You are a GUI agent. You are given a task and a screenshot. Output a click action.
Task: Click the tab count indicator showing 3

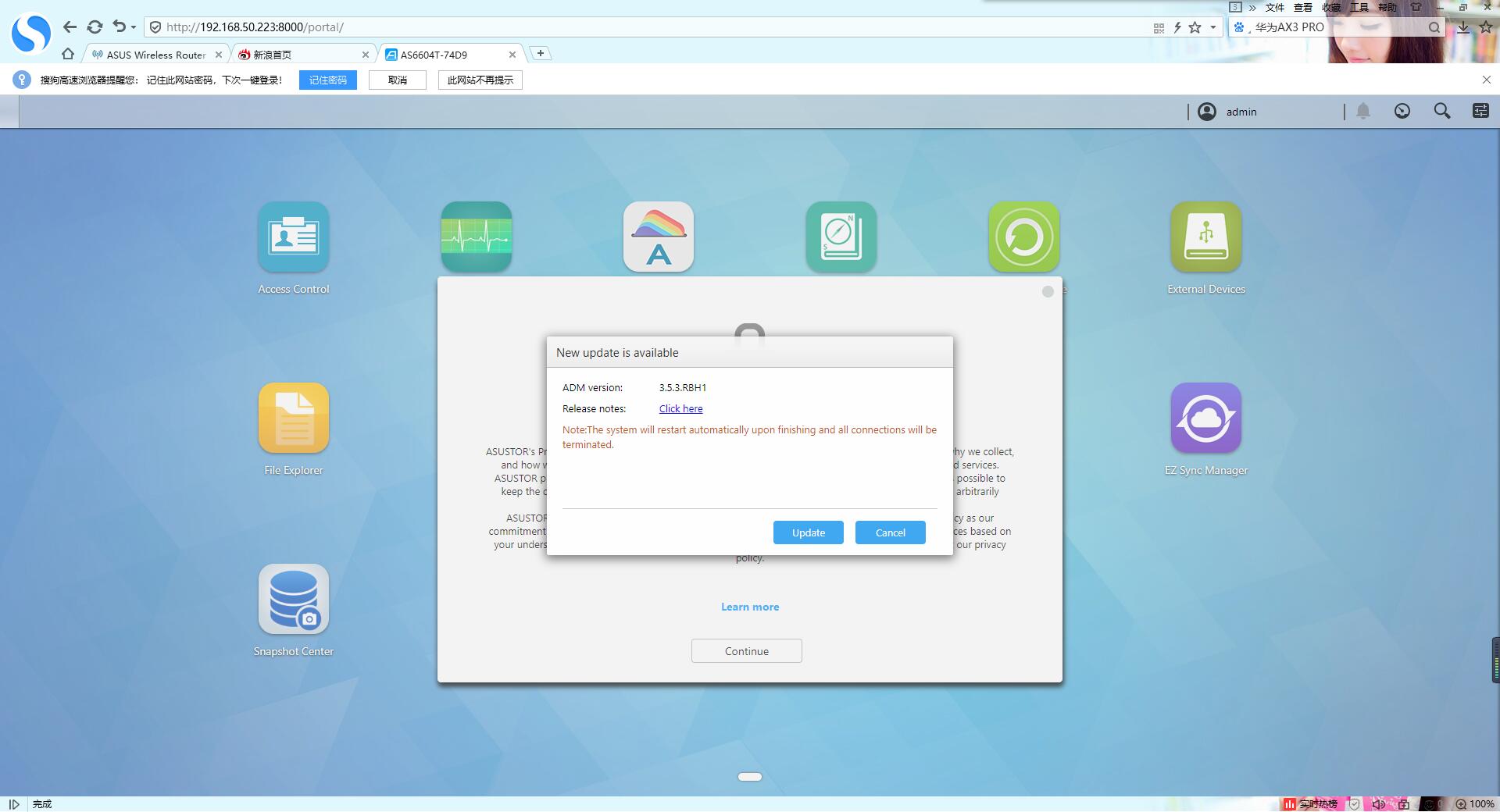click(x=1235, y=7)
